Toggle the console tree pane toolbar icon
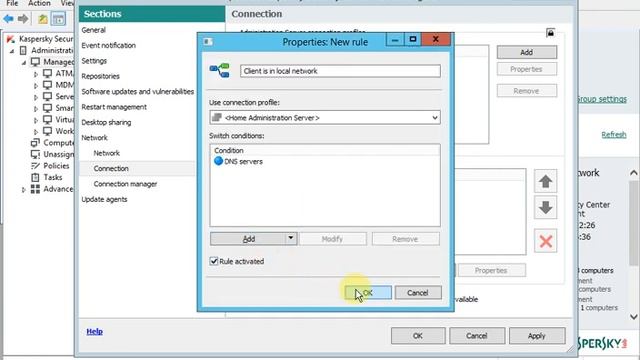Viewport: 640px width, 360px height. click(x=58, y=18)
